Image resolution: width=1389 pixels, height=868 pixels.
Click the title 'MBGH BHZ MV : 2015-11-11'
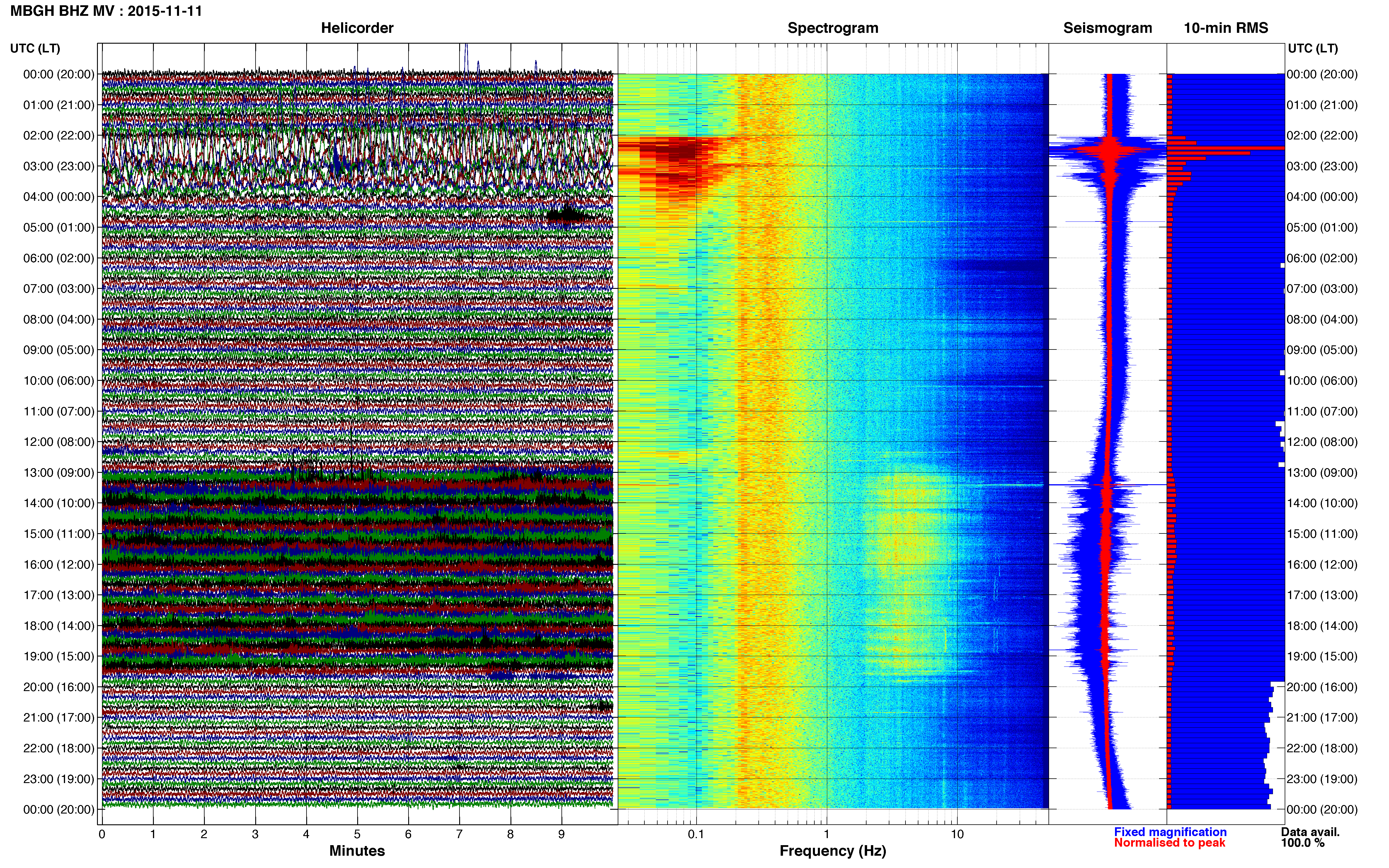coord(106,11)
